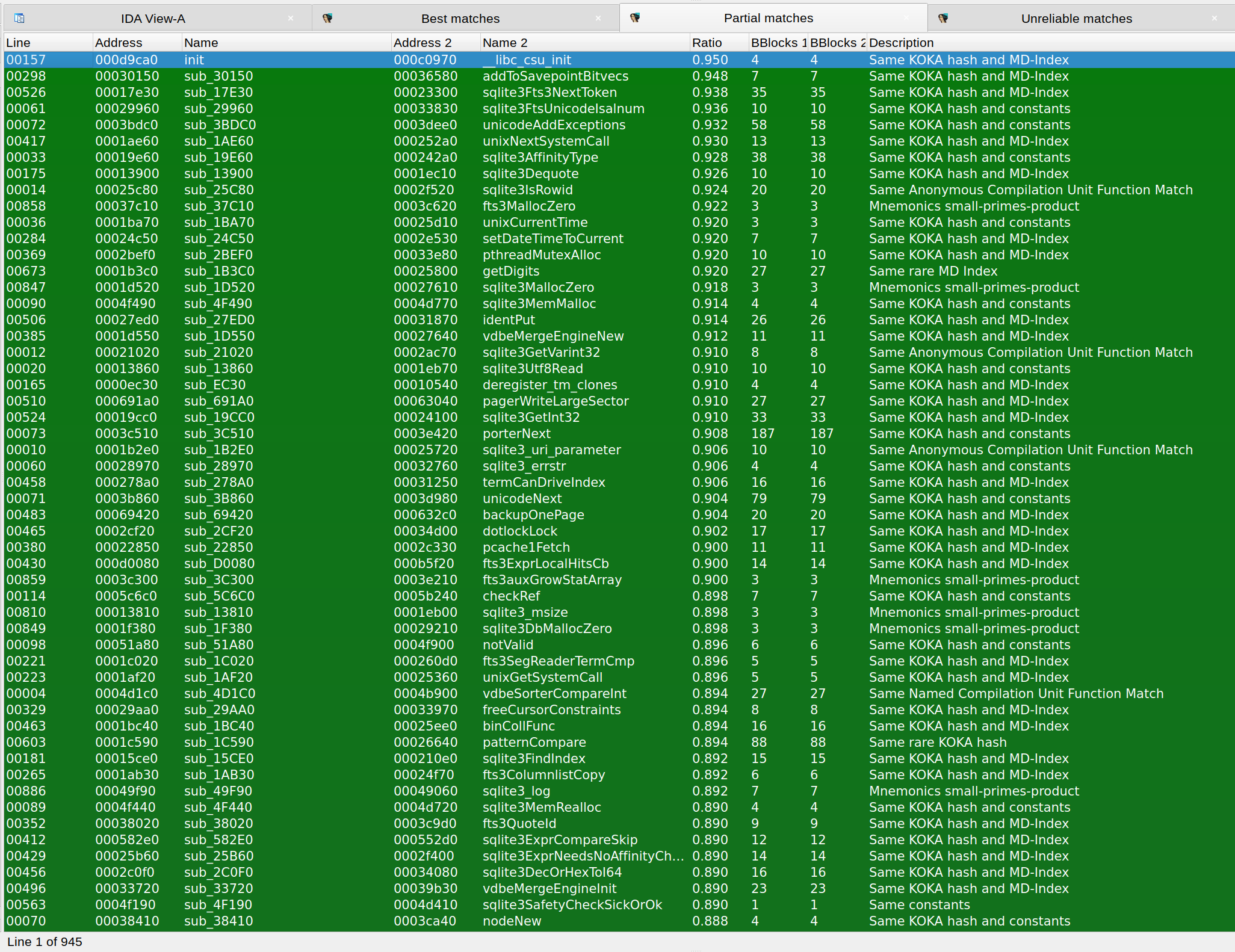Switch to IDA View-A tab

point(153,19)
